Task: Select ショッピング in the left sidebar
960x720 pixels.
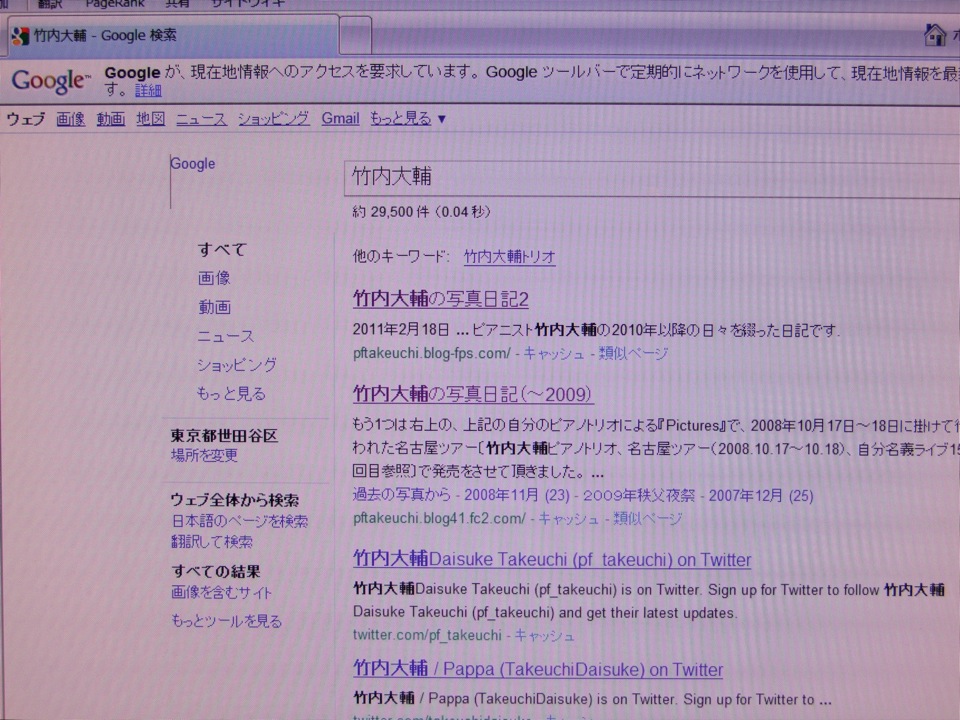Action: [x=237, y=365]
